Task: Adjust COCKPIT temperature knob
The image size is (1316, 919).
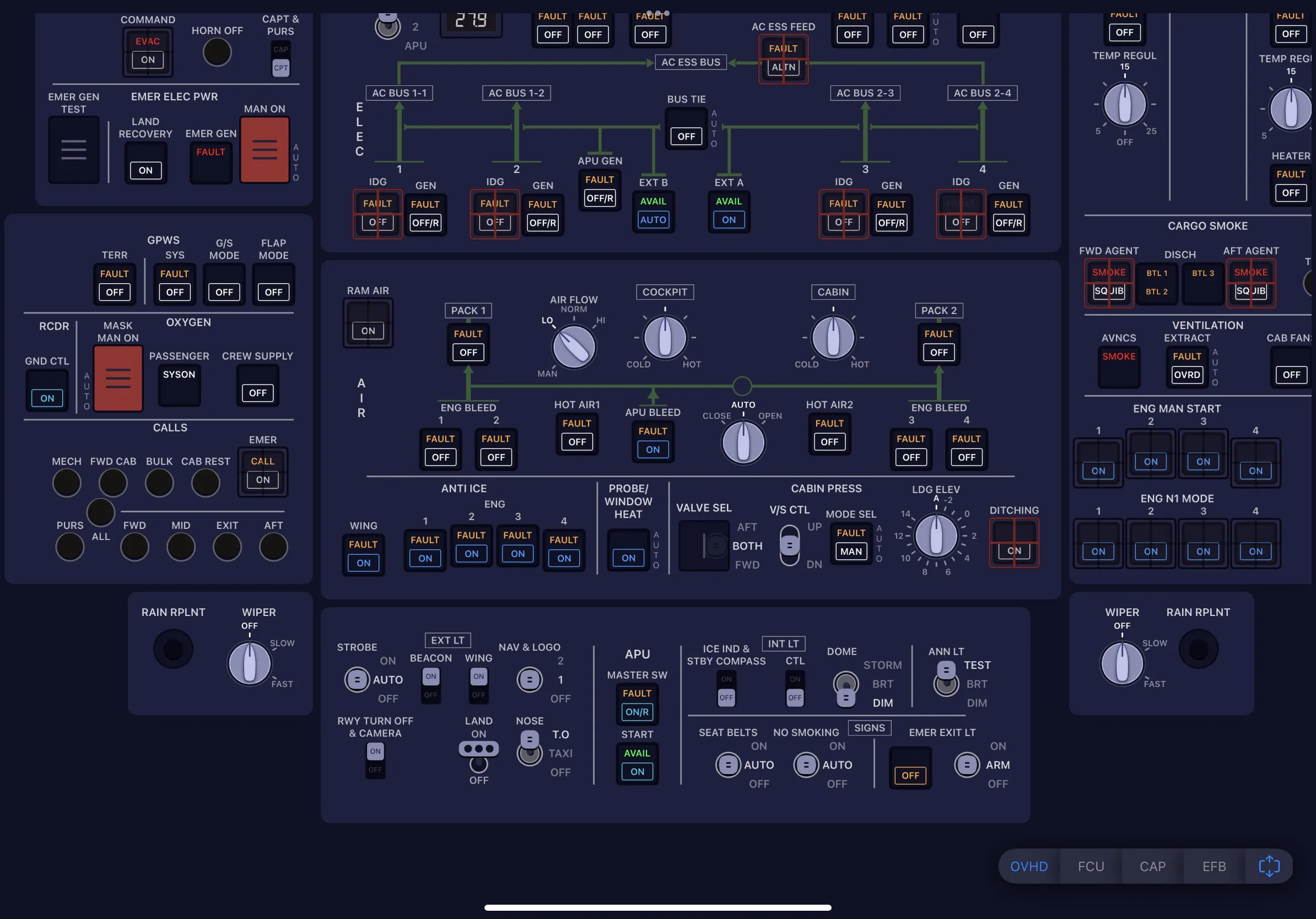Action: pyautogui.click(x=665, y=338)
